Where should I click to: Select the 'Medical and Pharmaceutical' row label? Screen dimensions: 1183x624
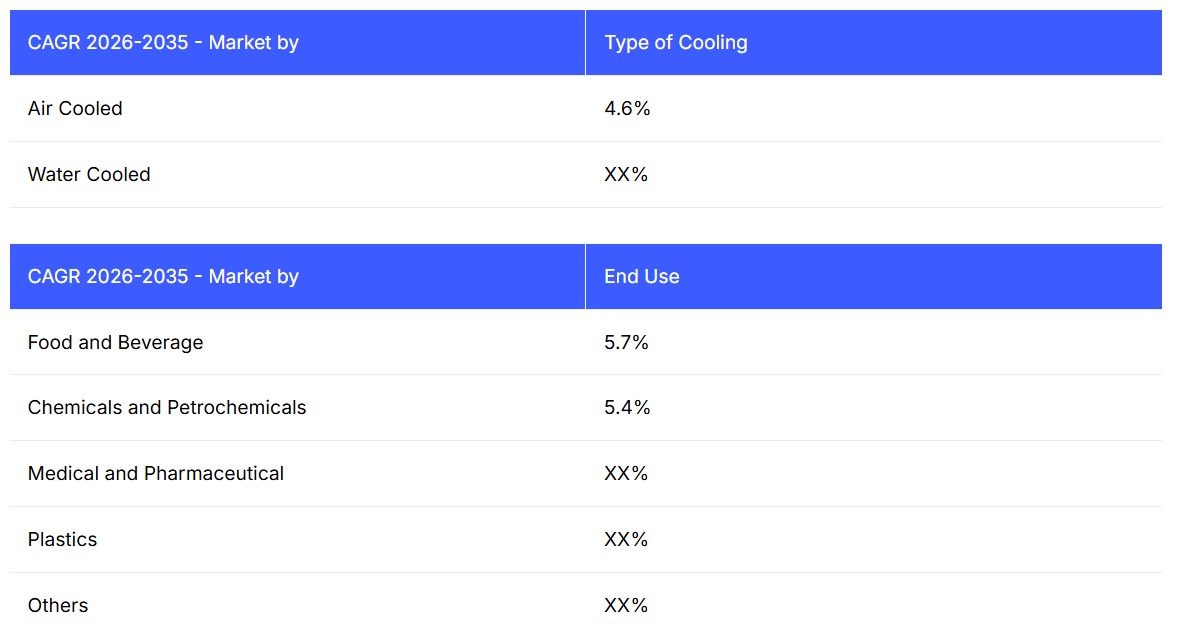[156, 474]
